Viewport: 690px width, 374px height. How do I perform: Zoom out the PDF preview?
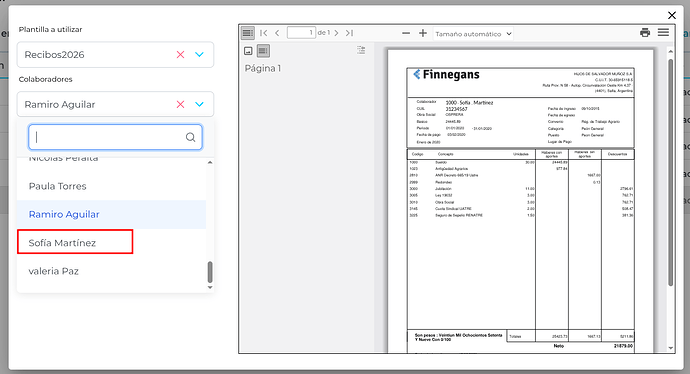point(406,33)
